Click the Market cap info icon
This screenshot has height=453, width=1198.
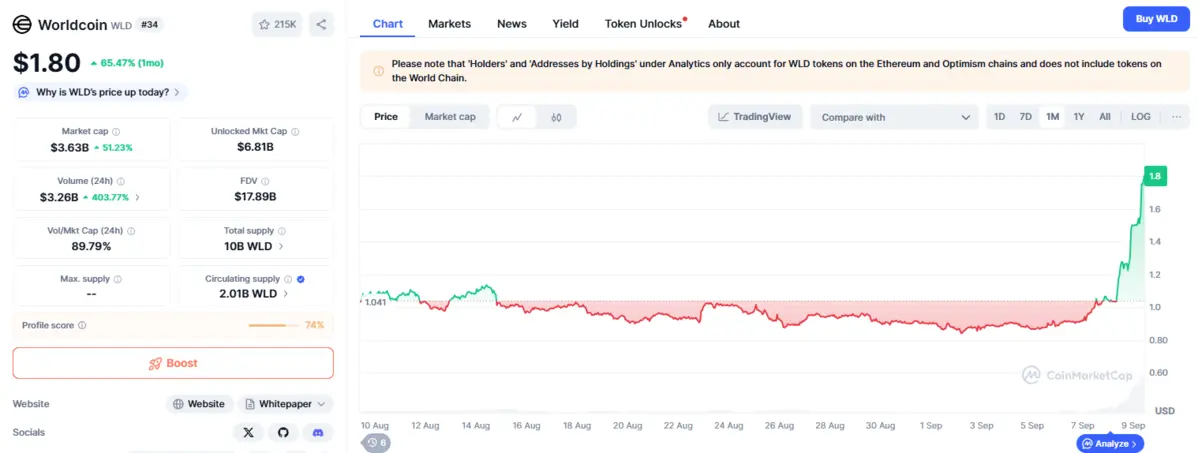pyautogui.click(x=117, y=131)
